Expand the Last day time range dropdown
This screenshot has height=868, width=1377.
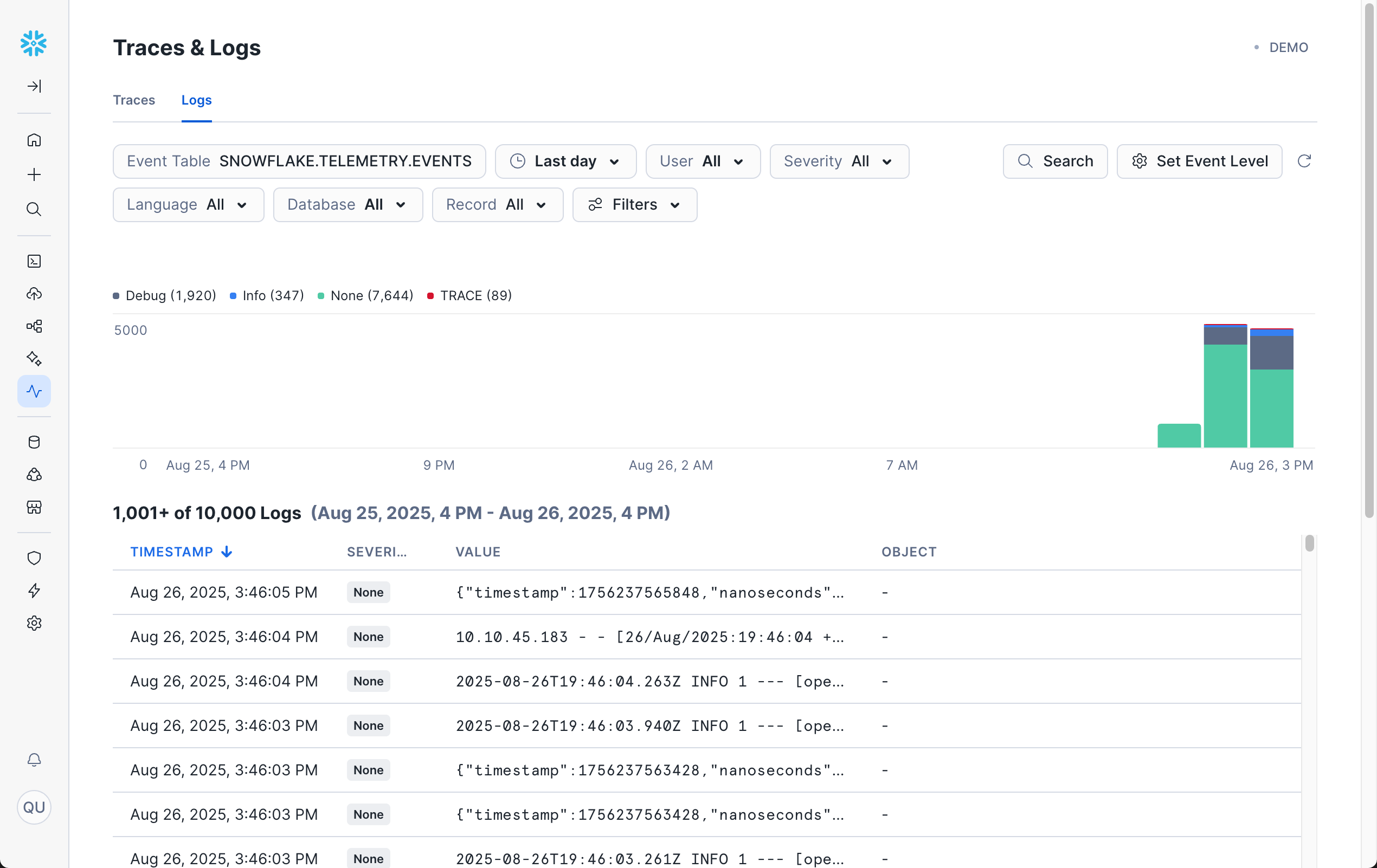(565, 161)
